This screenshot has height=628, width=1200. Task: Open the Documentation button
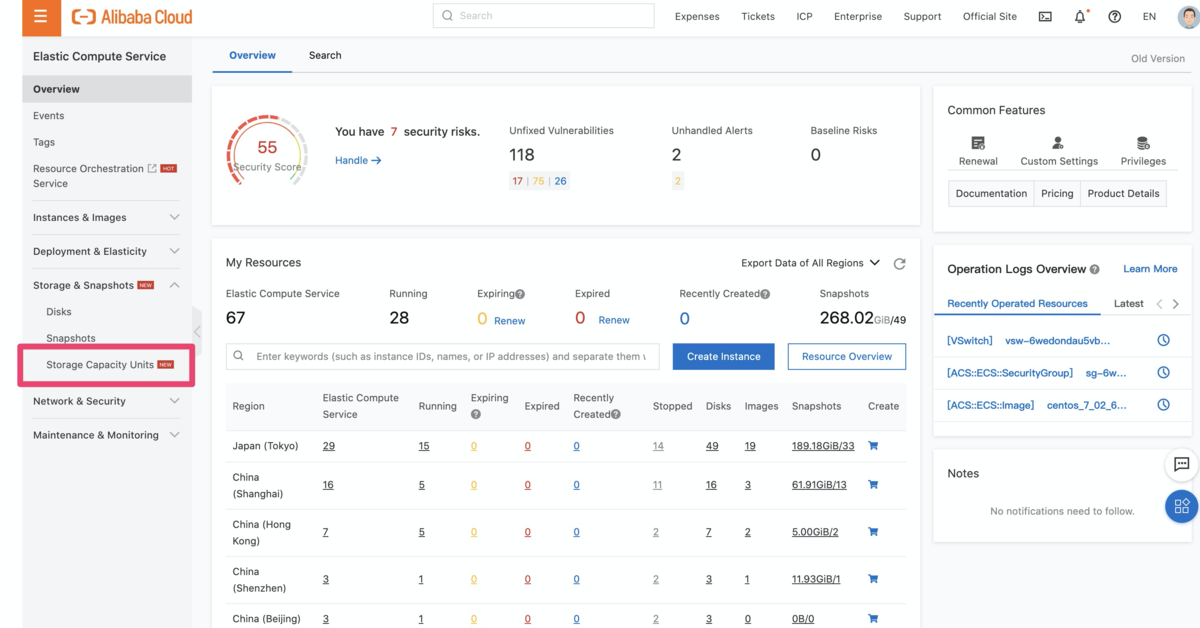(x=991, y=193)
